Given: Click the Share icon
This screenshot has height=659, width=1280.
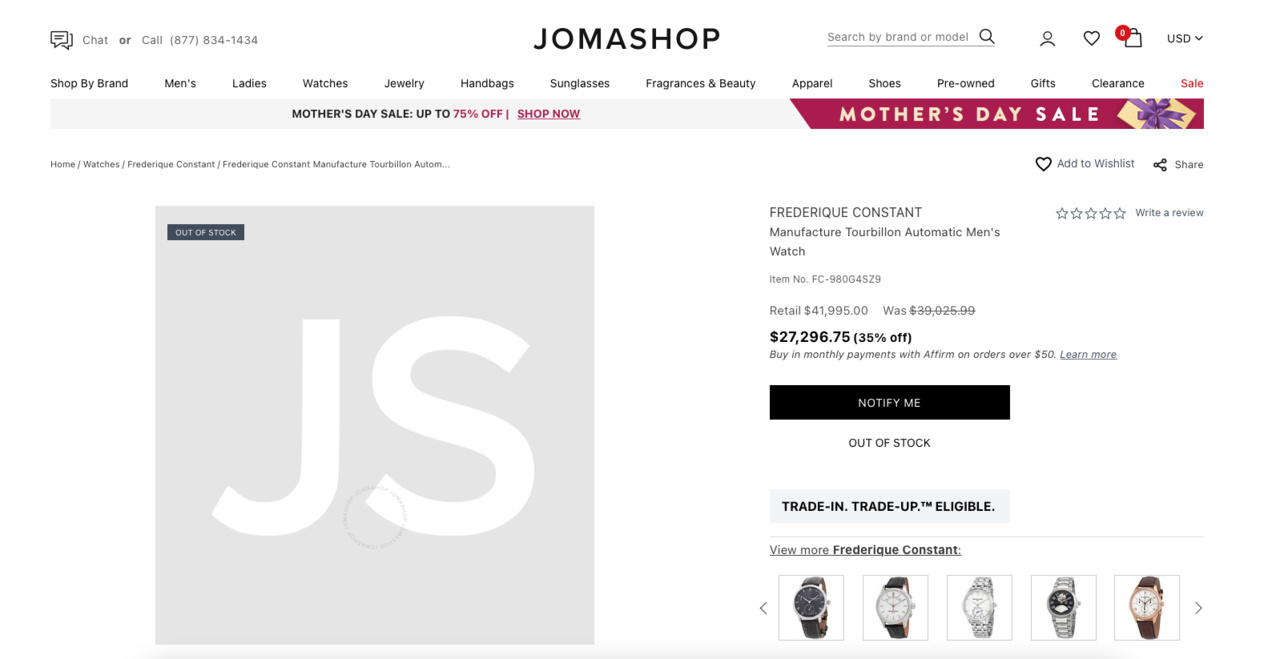Looking at the screenshot, I should click(1160, 165).
